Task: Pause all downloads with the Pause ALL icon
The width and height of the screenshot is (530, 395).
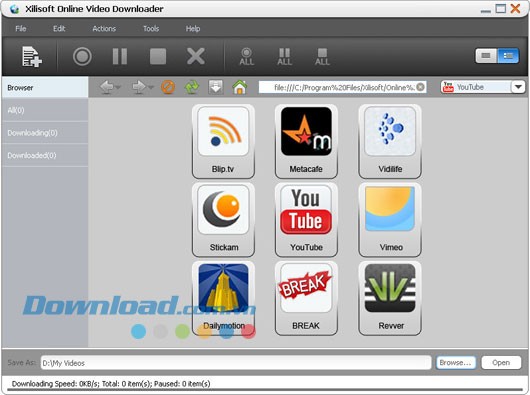Action: (284, 56)
